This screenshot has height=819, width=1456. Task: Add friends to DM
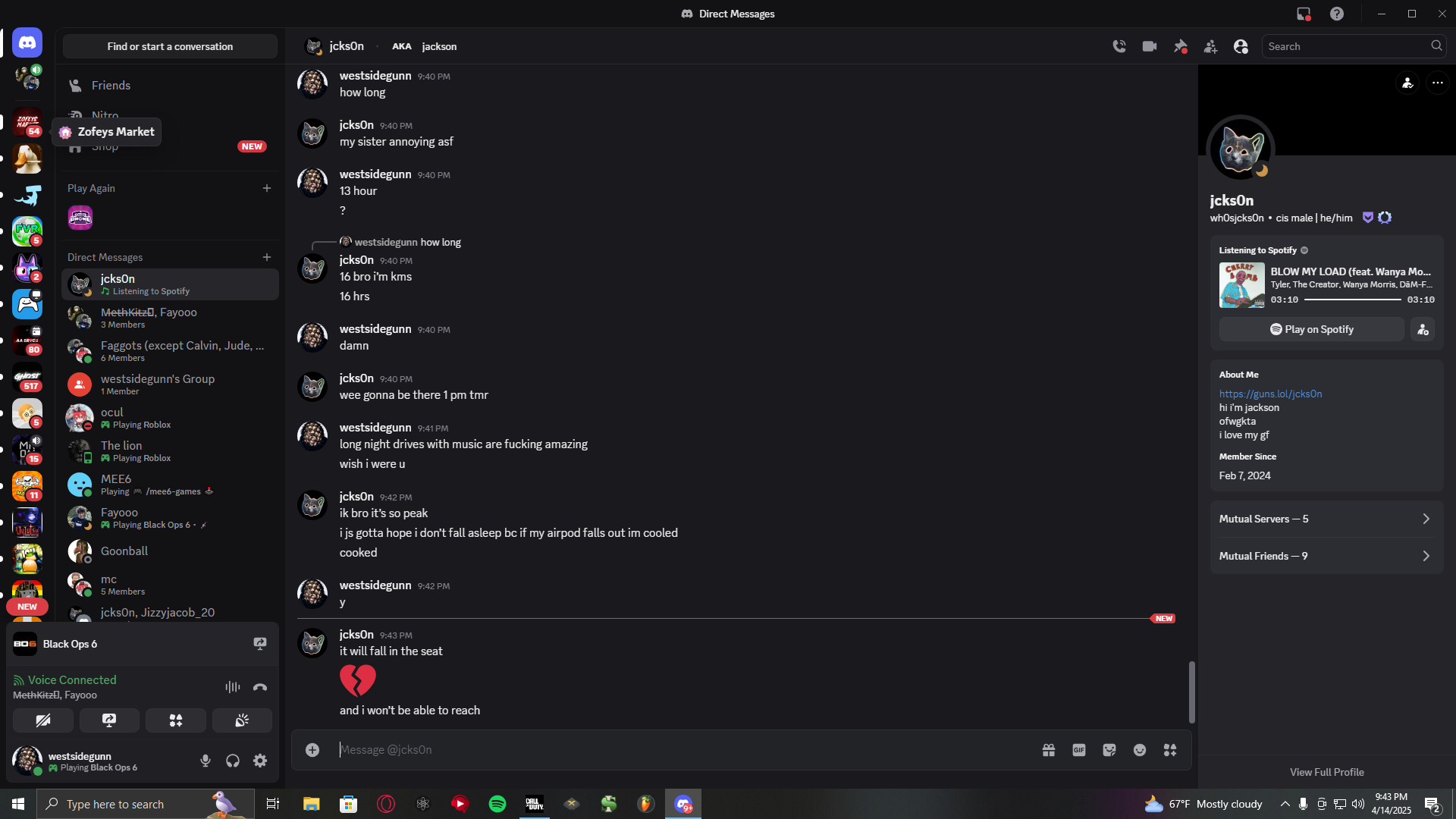coord(1210,46)
